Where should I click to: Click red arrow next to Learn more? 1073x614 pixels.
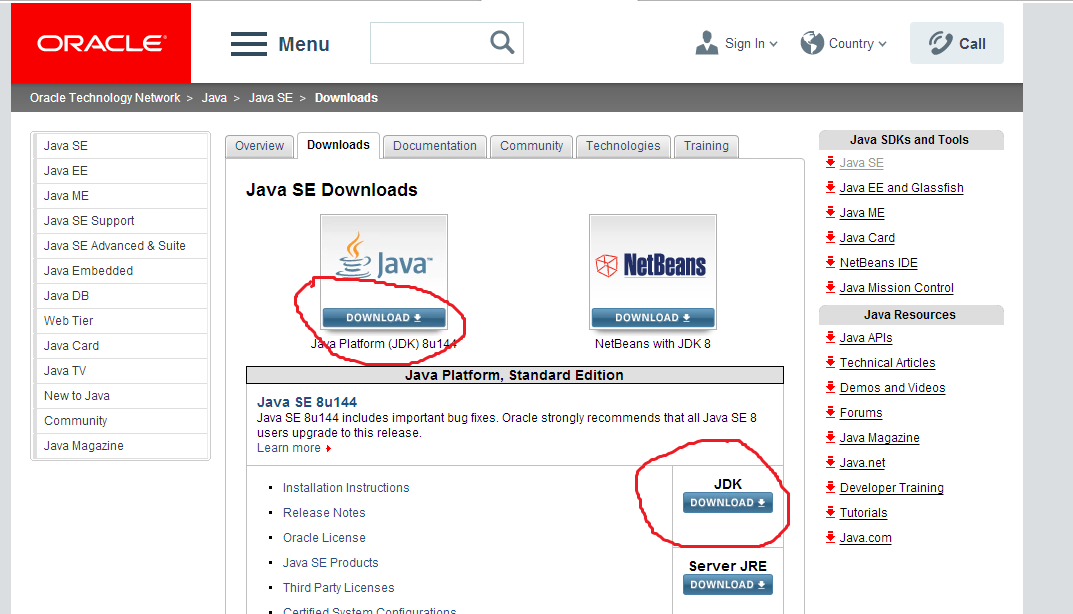pyautogui.click(x=328, y=448)
